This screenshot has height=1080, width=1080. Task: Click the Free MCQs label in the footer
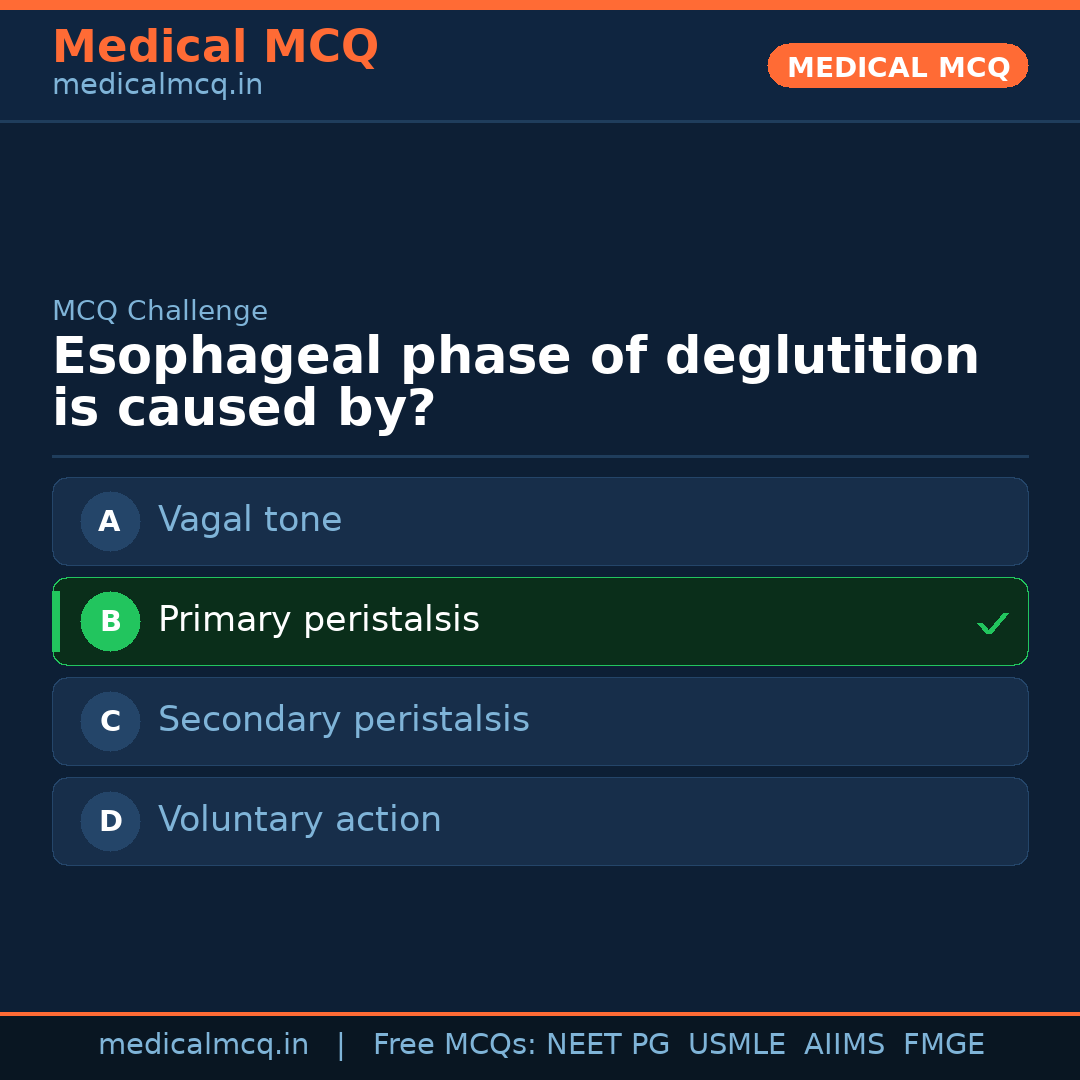click(x=455, y=1045)
